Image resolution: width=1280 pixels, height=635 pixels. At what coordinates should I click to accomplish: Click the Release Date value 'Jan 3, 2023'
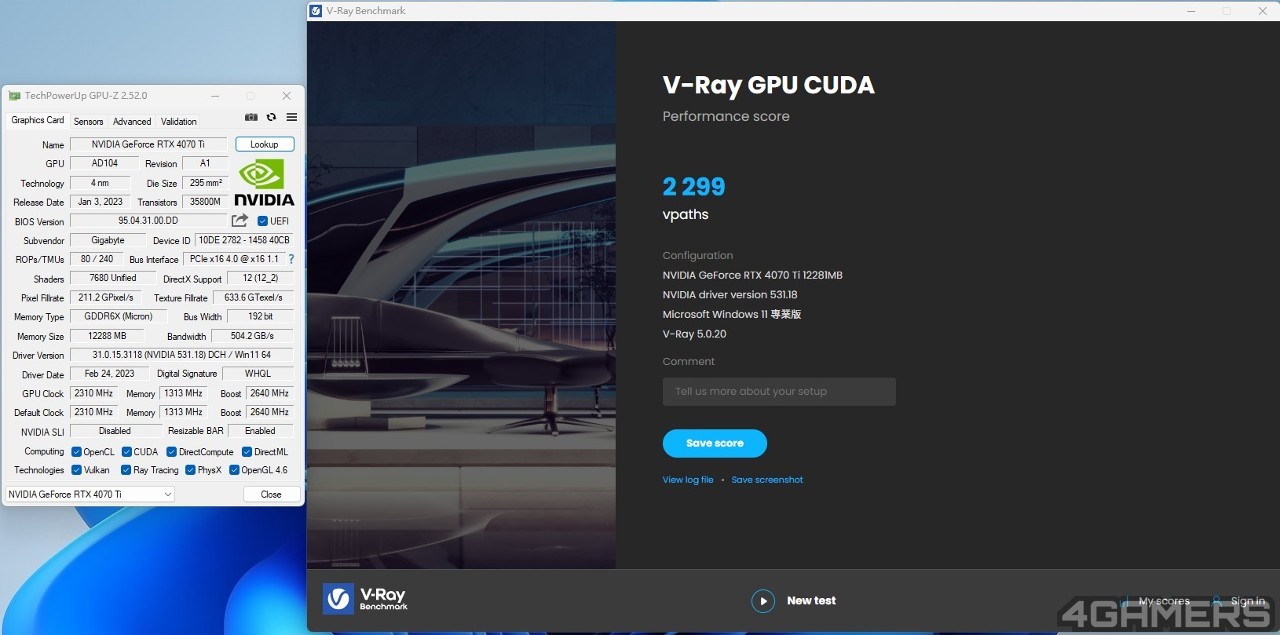[x=100, y=202]
